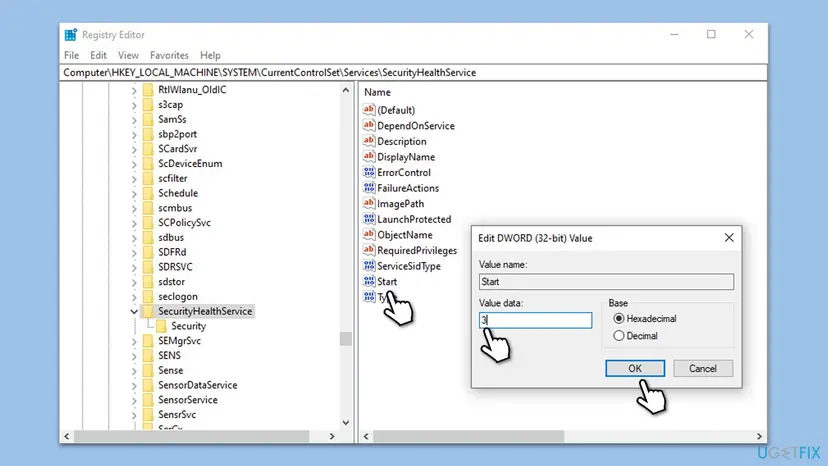This screenshot has width=828, height=466.
Task: Click the Description string value icon
Action: pos(369,141)
